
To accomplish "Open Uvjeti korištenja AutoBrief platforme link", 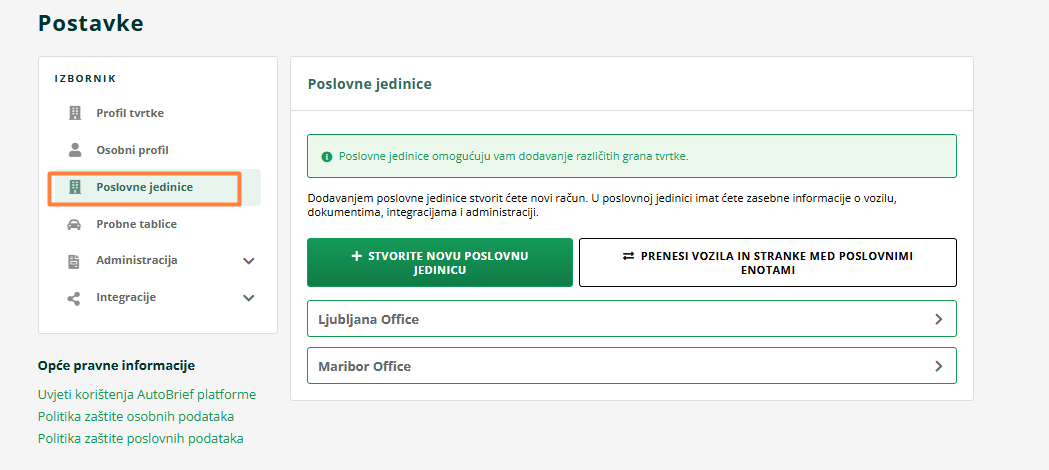I will point(147,395).
